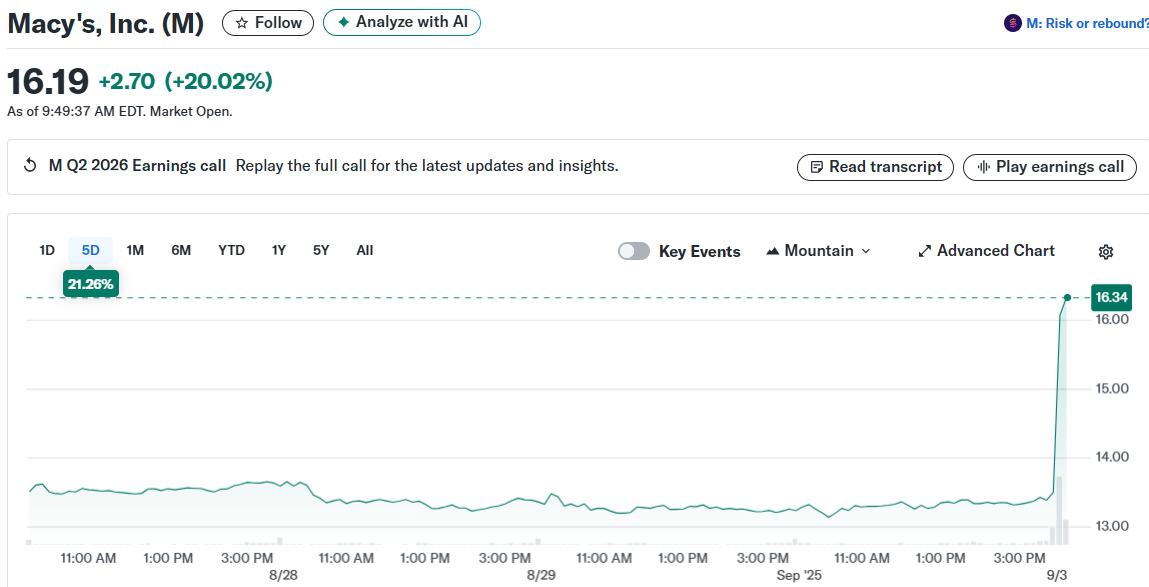Click the 8/29 date label on axis
Viewport: 1149px width, 587px height.
[x=542, y=575]
